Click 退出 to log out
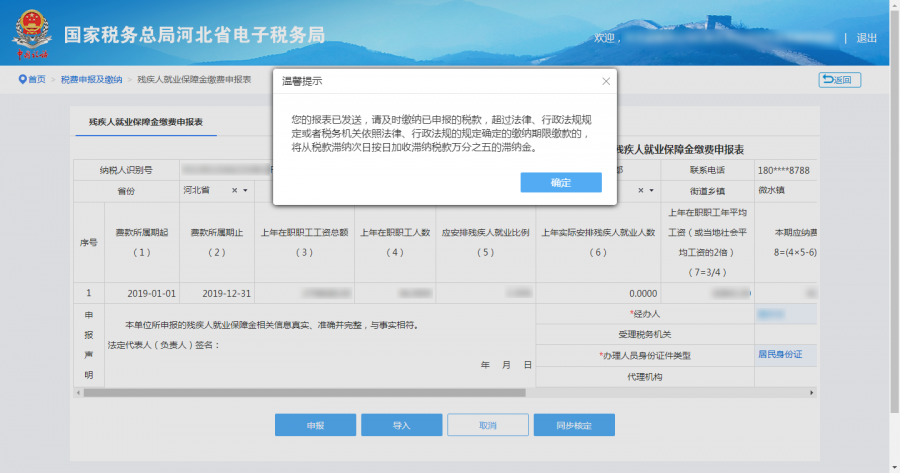 (x=866, y=38)
